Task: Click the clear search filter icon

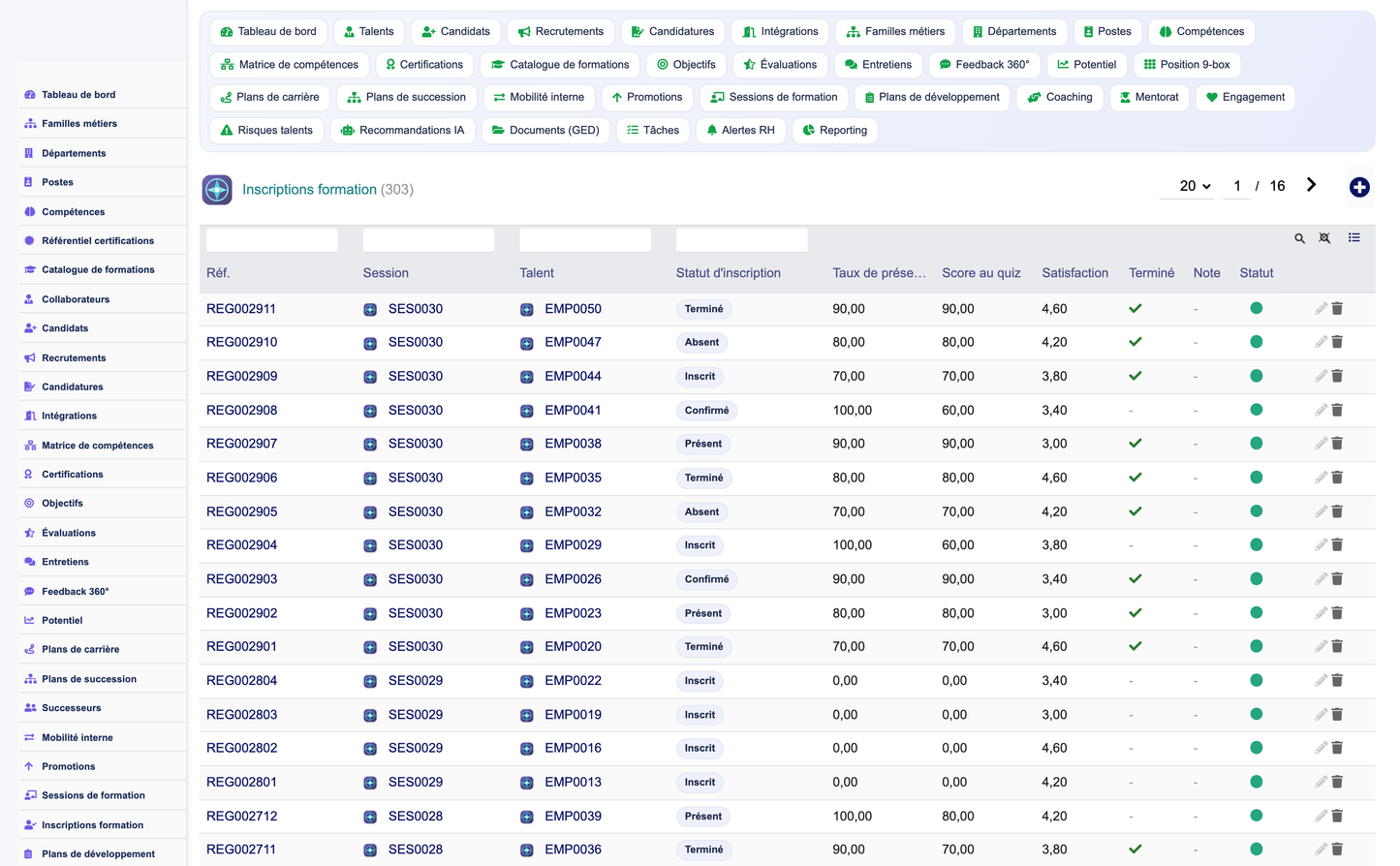Action: coord(1324,238)
